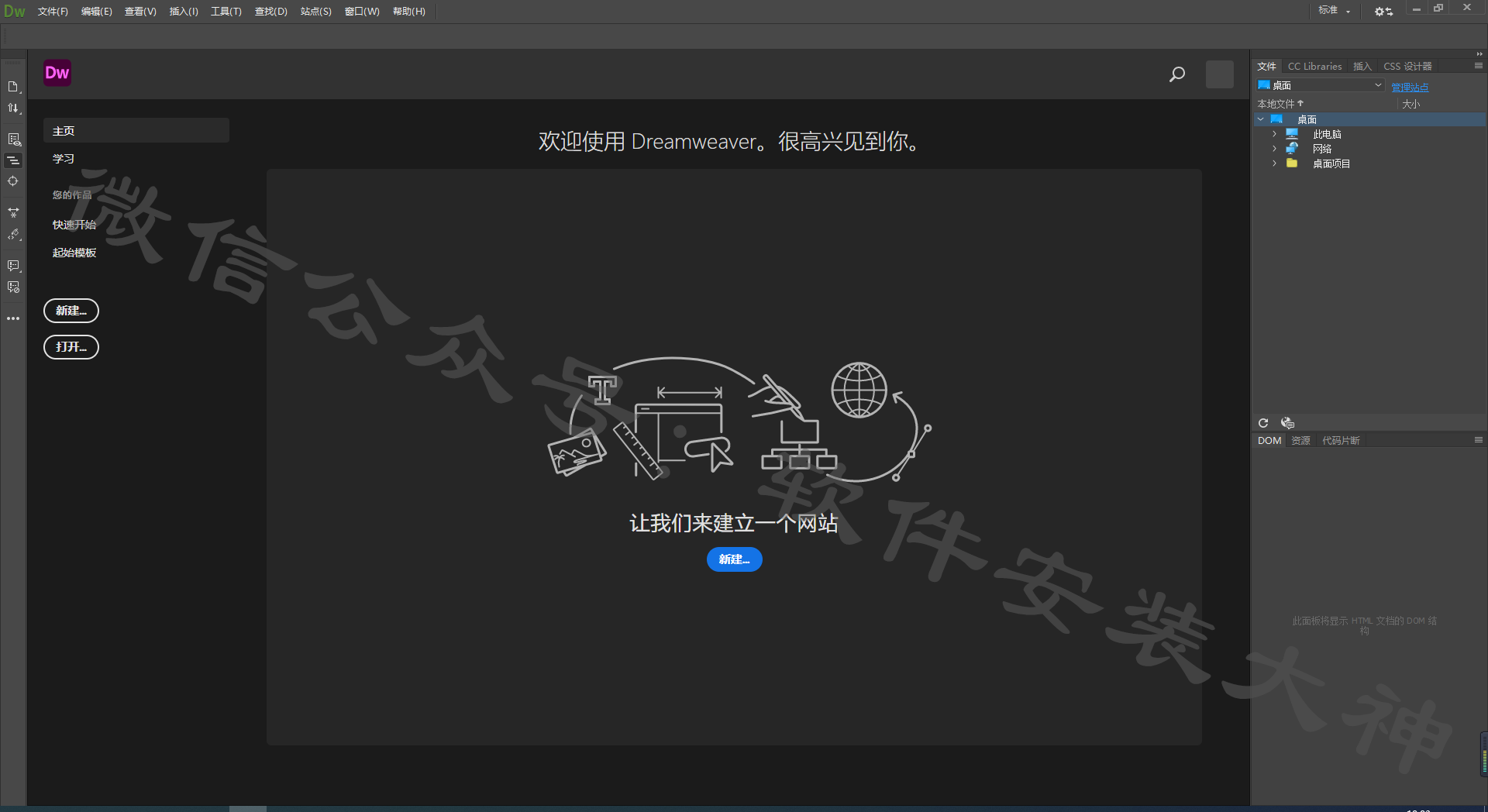Sort by the 本地文件 column header
This screenshot has width=1488, height=812.
click(1280, 104)
